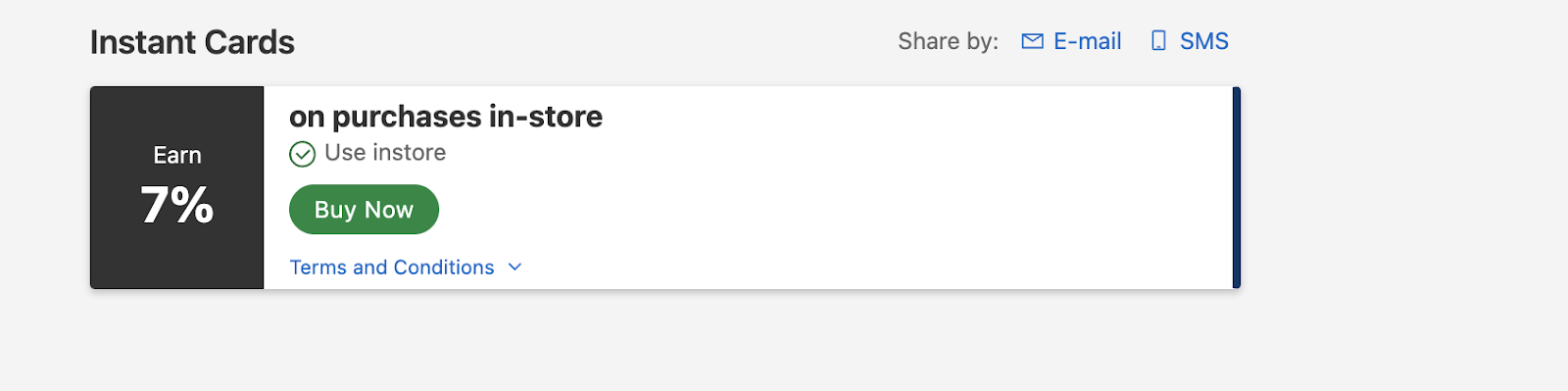Image resolution: width=1568 pixels, height=391 pixels.
Task: Share the card via SMS link
Action: tap(1203, 41)
